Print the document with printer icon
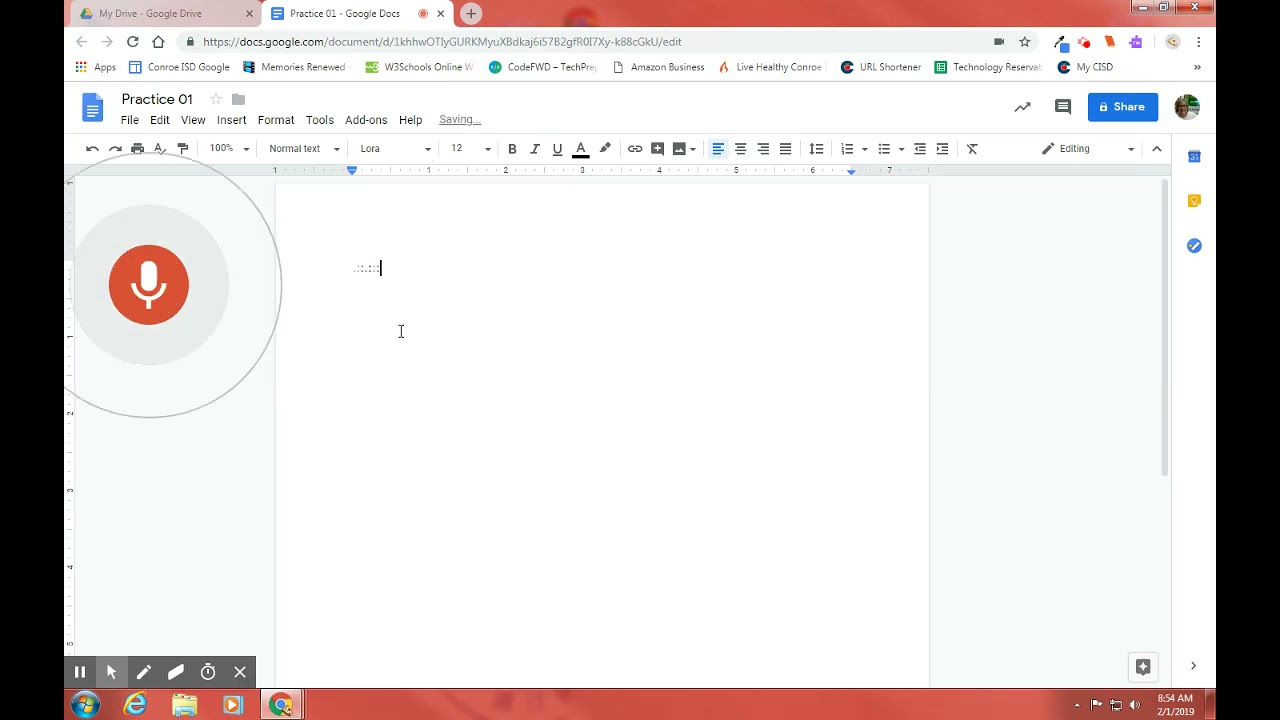This screenshot has height=720, width=1280. 138,149
